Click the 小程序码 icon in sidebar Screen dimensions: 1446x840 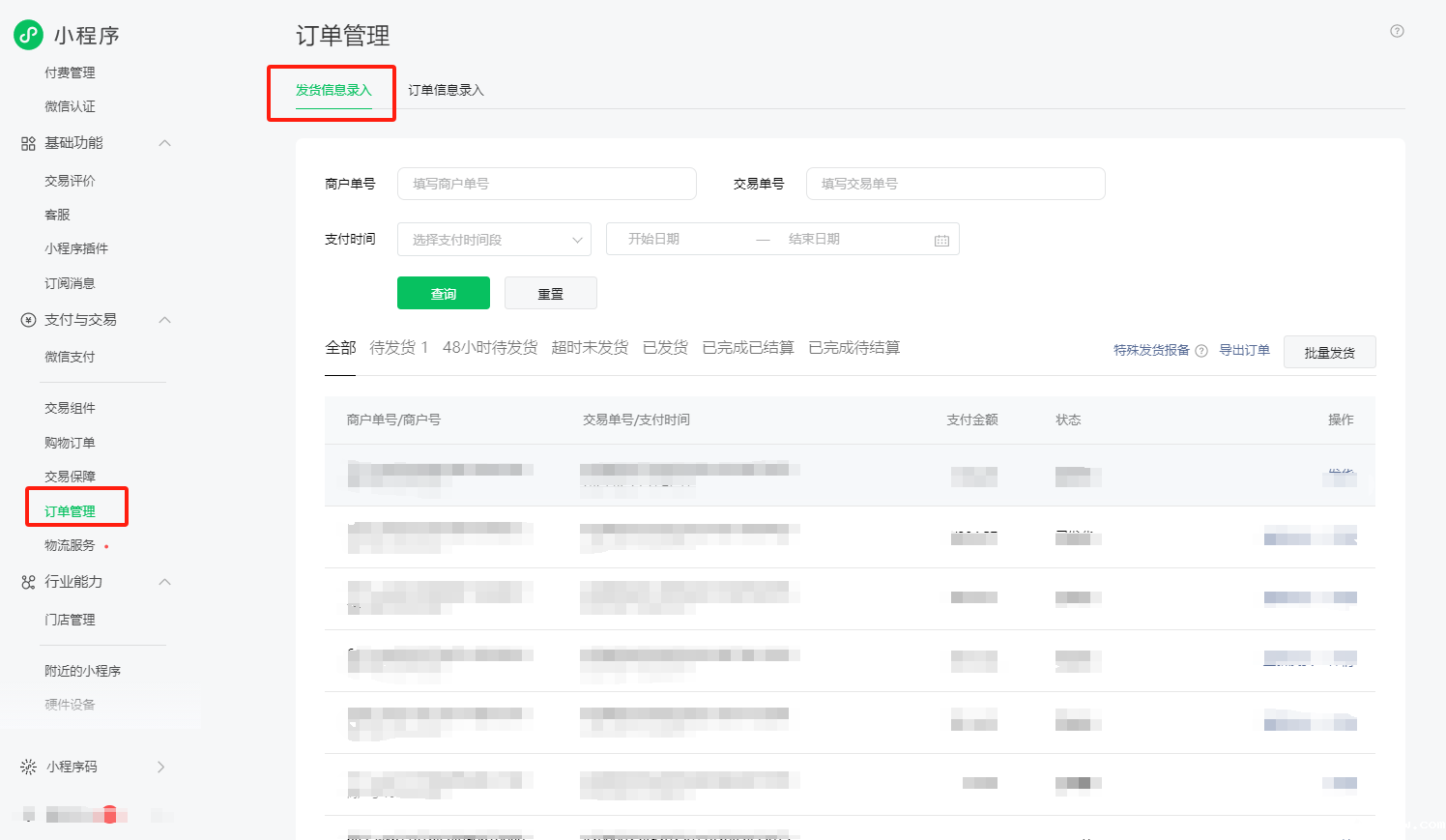click(28, 767)
